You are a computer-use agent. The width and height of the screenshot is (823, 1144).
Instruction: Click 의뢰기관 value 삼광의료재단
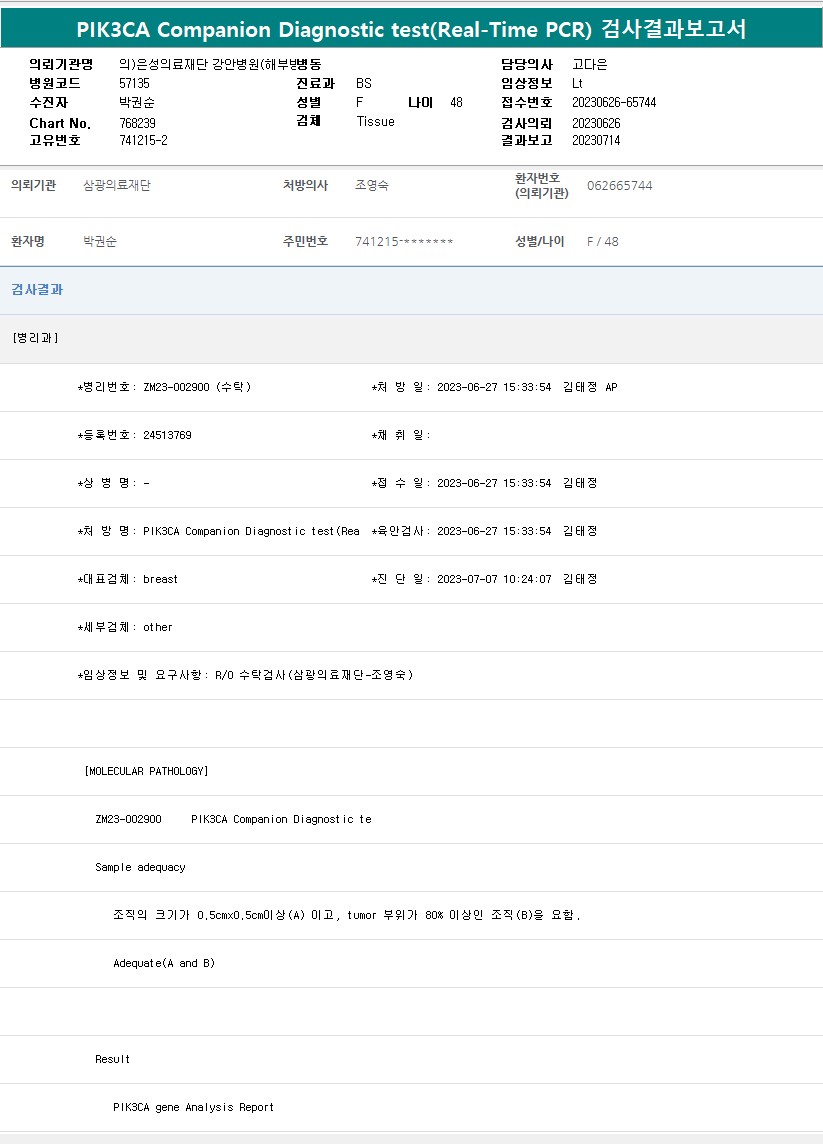tap(117, 185)
